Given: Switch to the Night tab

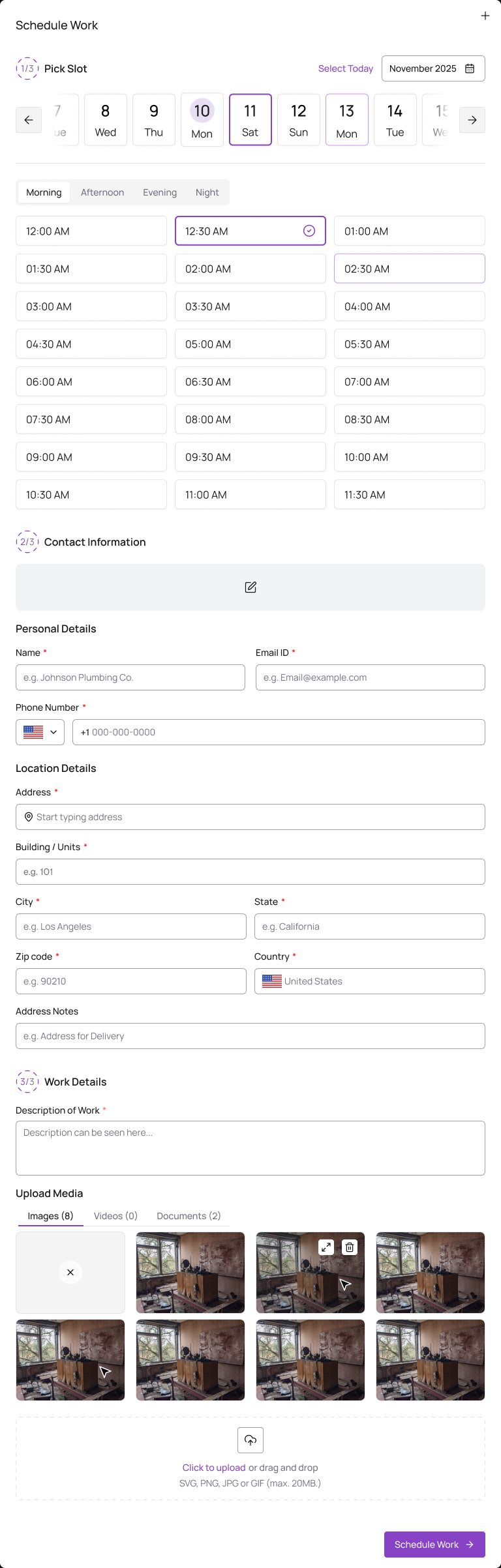Looking at the screenshot, I should pos(207,192).
